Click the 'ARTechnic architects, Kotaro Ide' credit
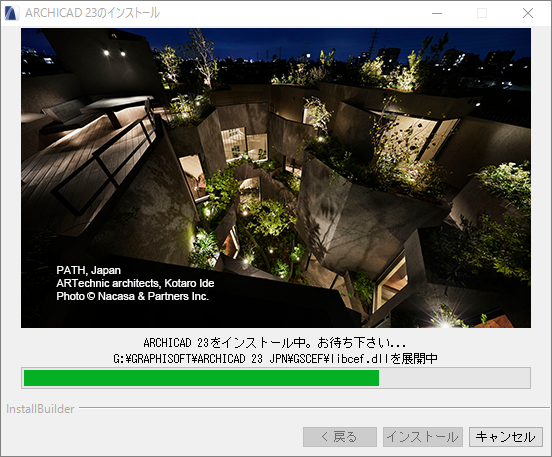Screen dimensions: 552x457 coord(135,283)
